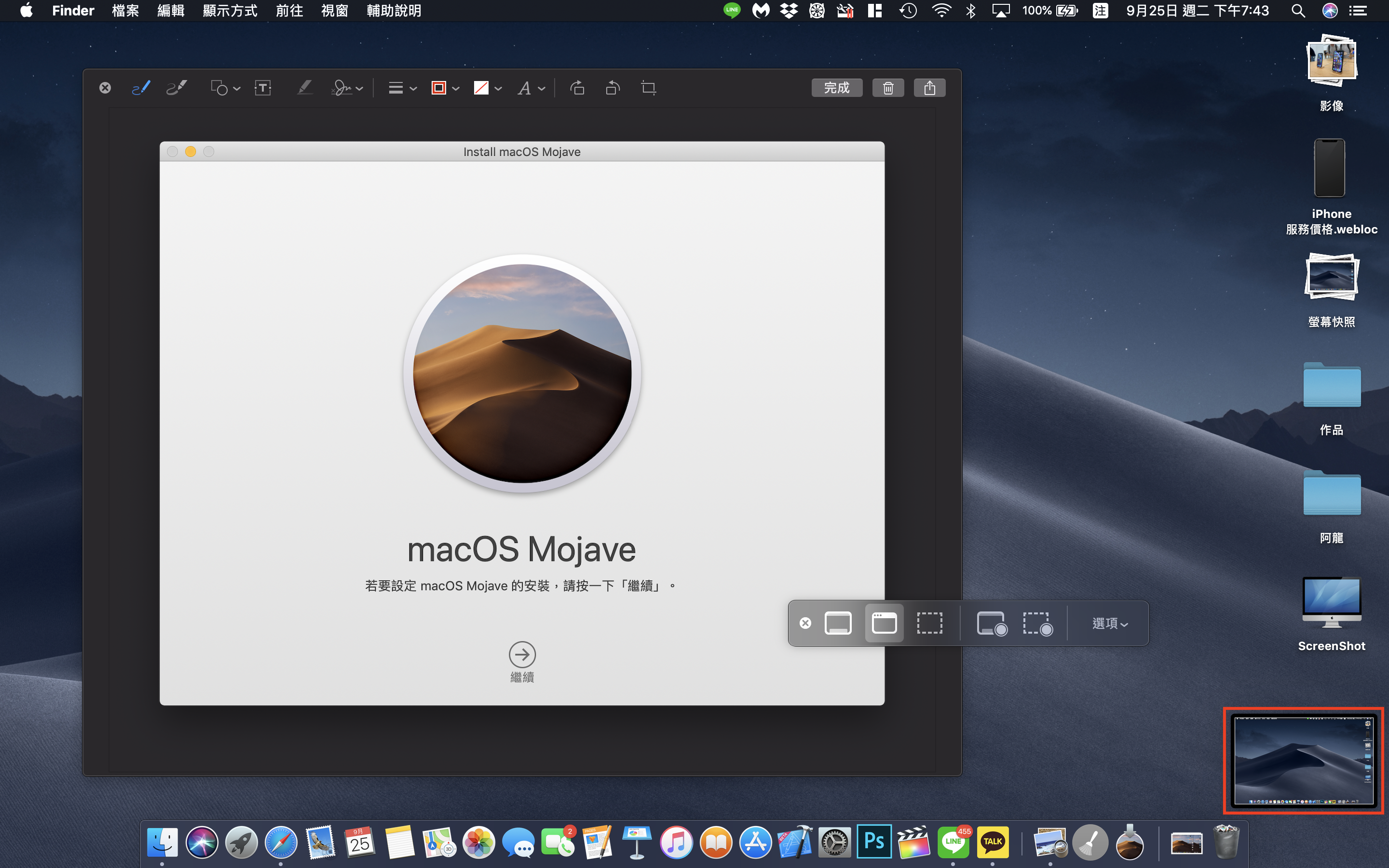Open the input method menu

pos(1100,10)
